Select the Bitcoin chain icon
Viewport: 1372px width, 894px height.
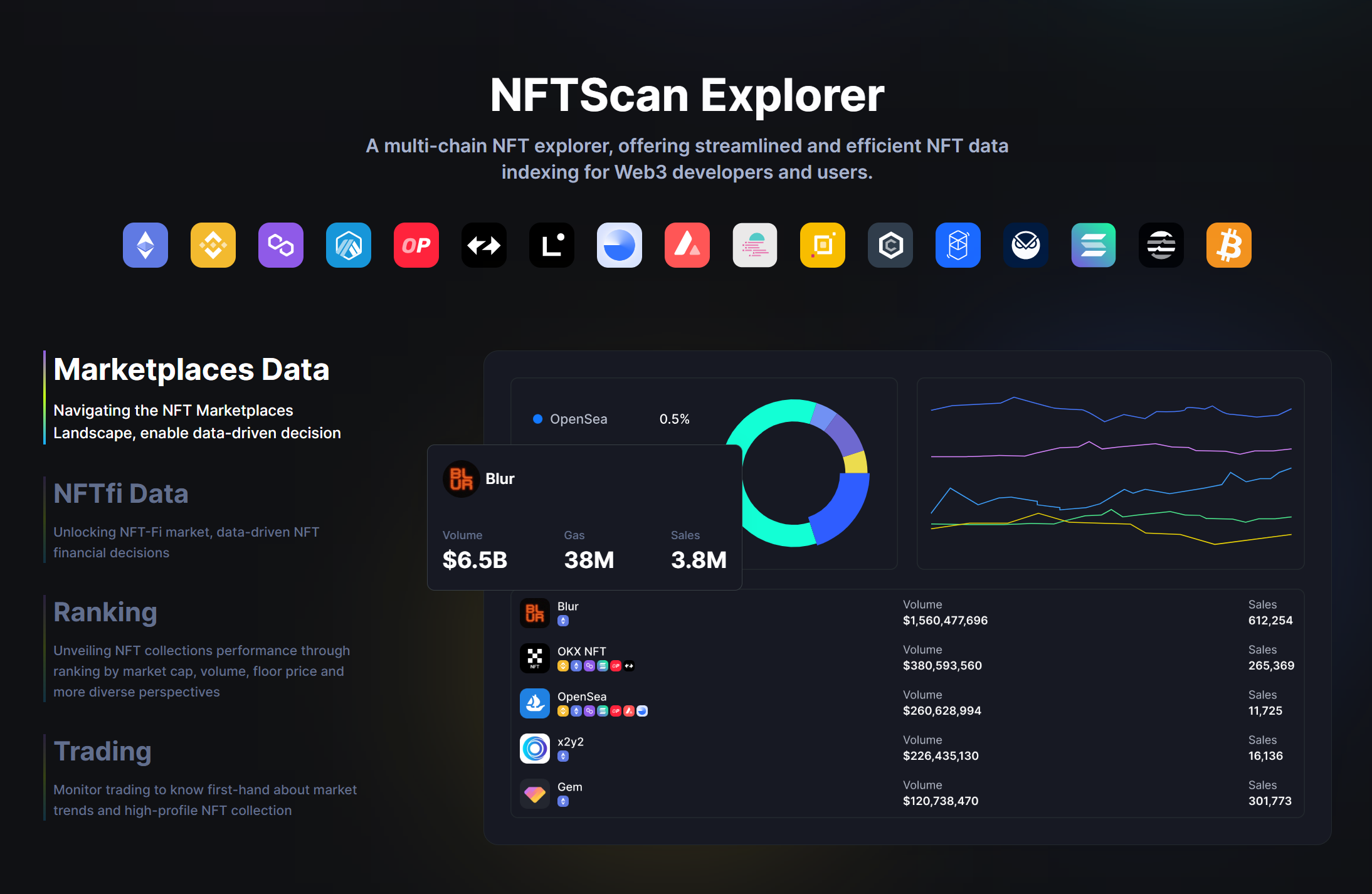click(x=1228, y=245)
